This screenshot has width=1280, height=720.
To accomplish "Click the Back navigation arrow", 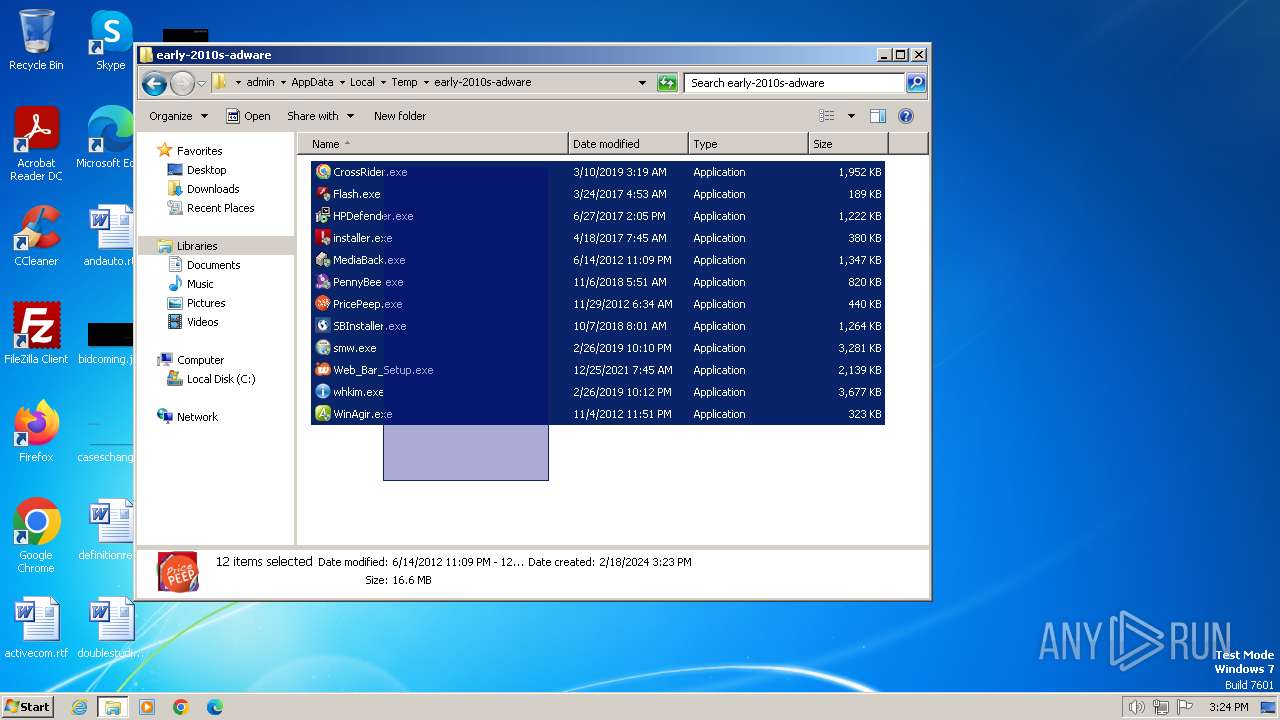I will click(154, 83).
